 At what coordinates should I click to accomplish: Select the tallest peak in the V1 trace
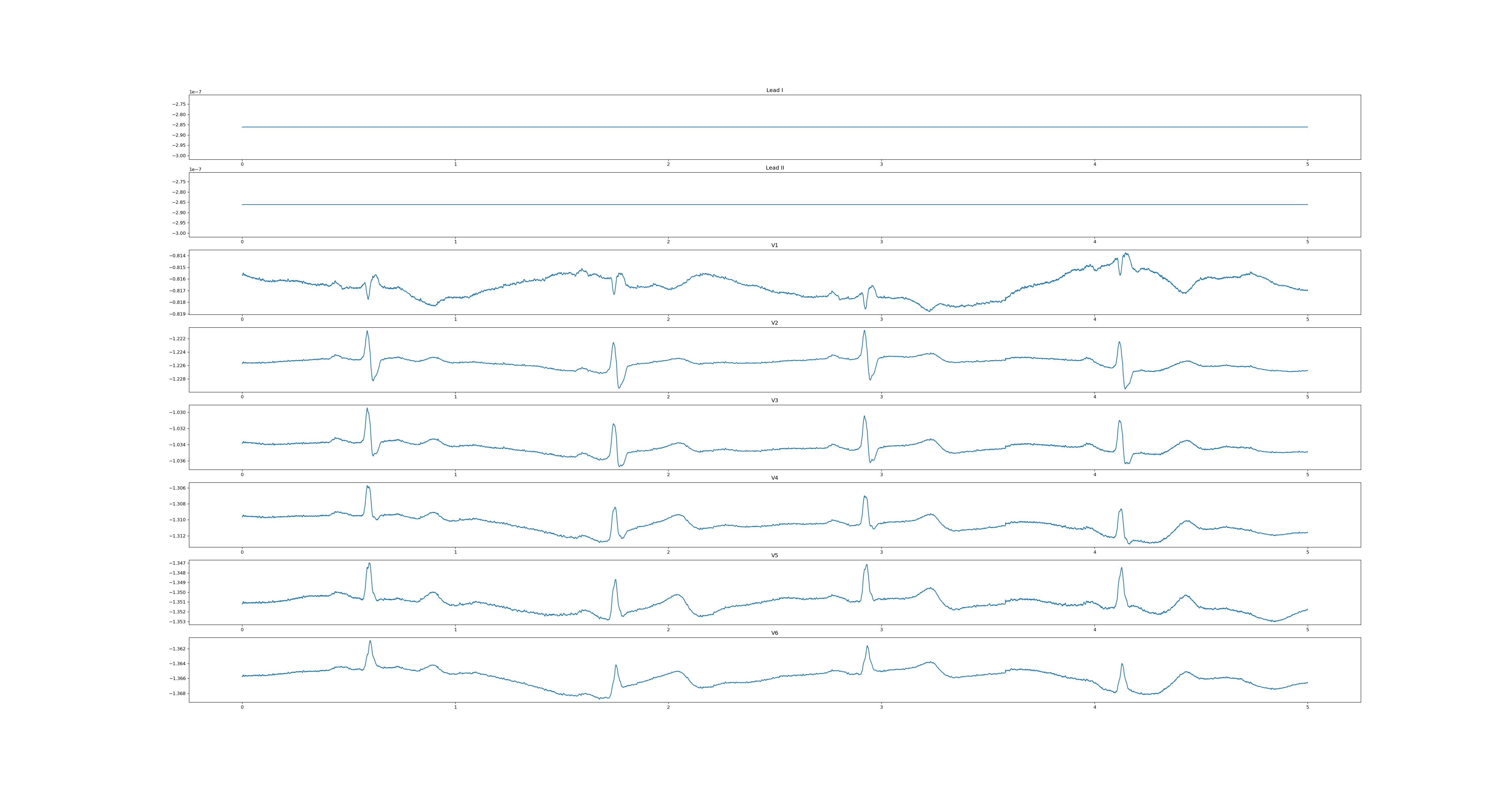(x=1126, y=254)
